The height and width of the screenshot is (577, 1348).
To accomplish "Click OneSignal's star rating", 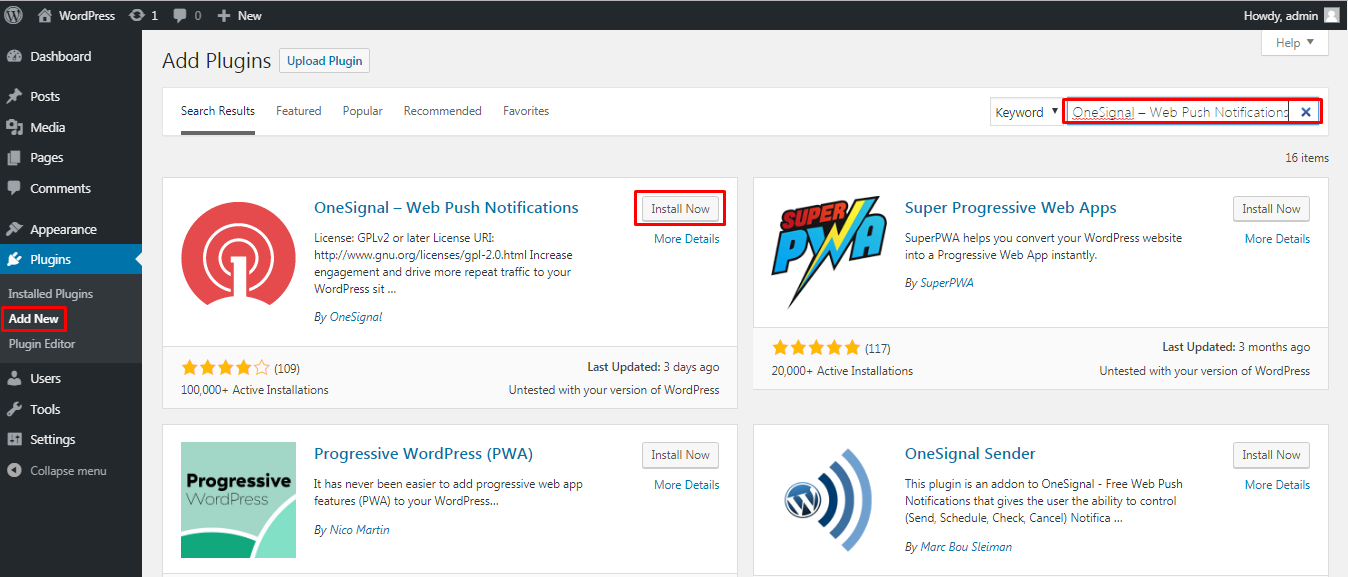I will pyautogui.click(x=225, y=367).
